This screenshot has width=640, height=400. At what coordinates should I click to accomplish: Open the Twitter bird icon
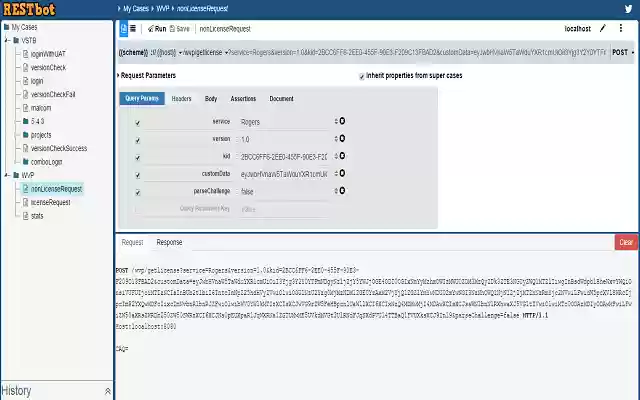tap(629, 9)
